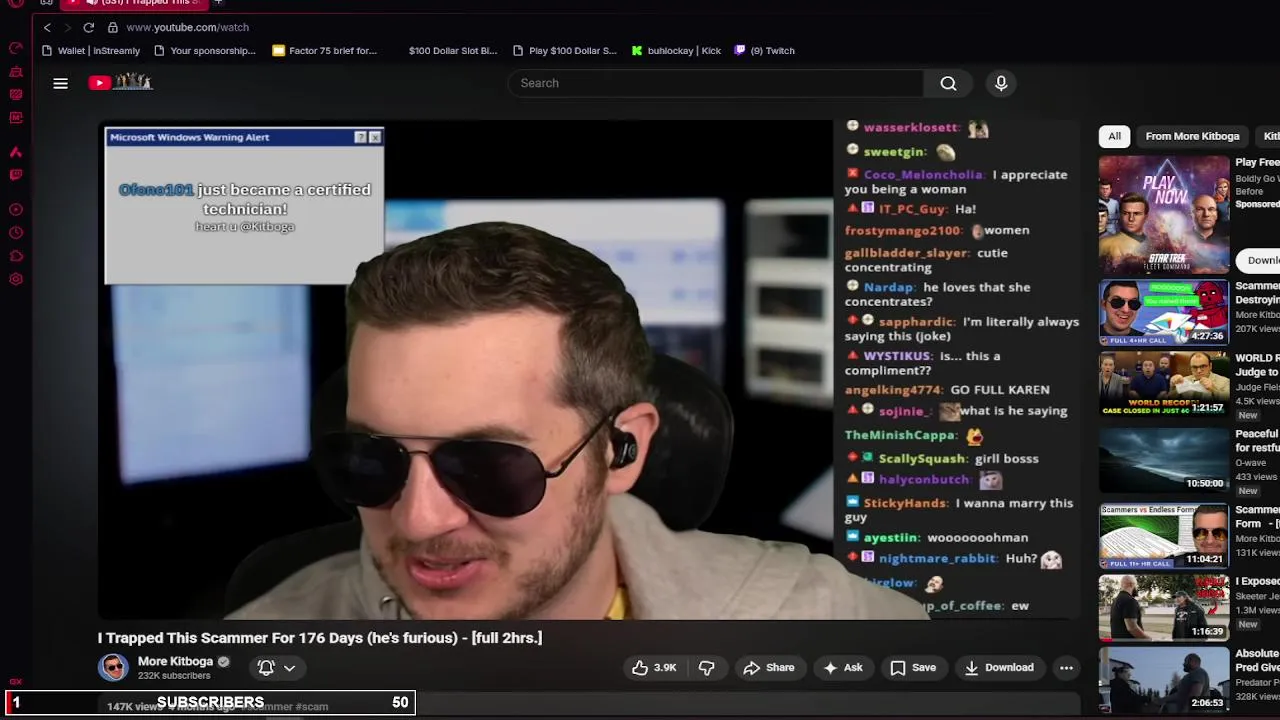The image size is (1280, 720).
Task: Open settings gear in Opera sidebar
Action: tap(16, 279)
